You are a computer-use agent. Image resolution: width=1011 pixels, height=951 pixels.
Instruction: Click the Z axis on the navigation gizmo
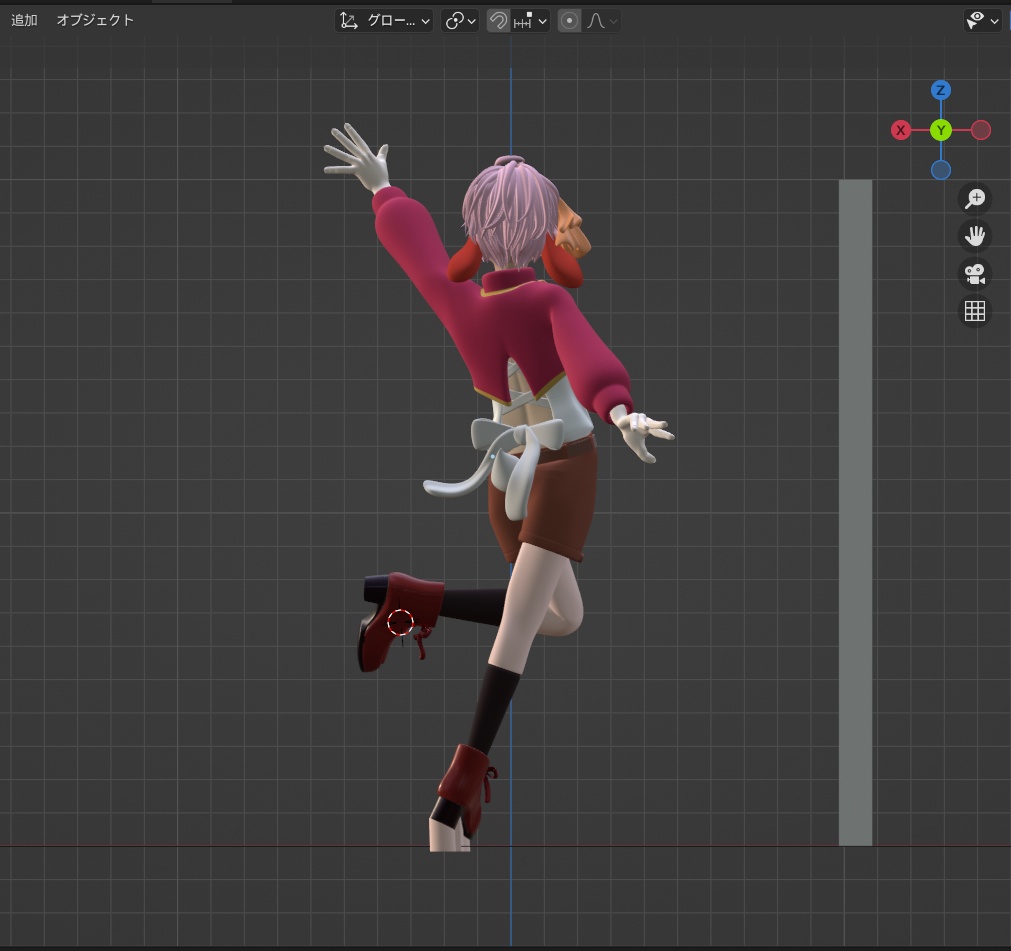pos(941,90)
